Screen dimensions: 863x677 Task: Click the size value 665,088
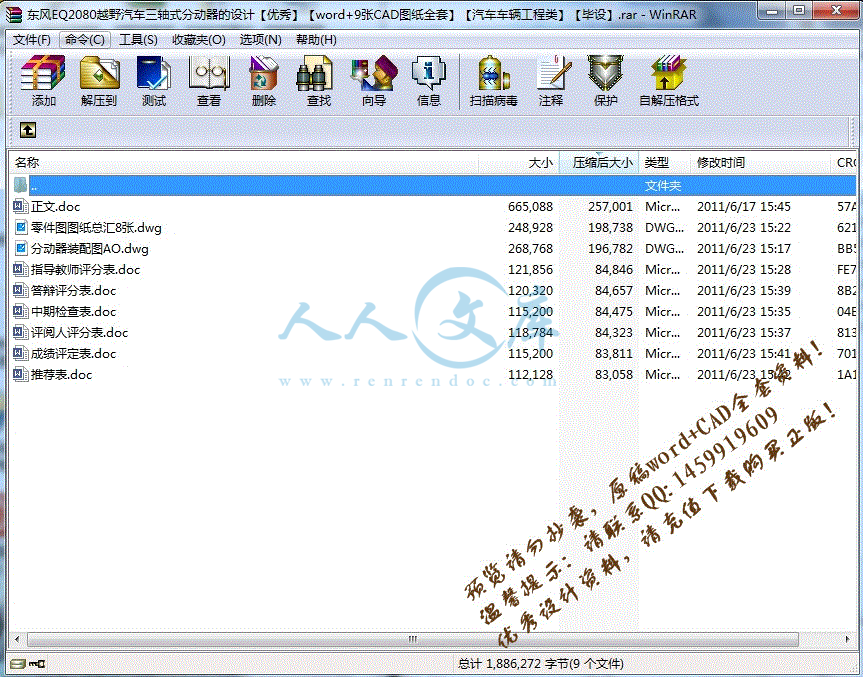(531, 206)
